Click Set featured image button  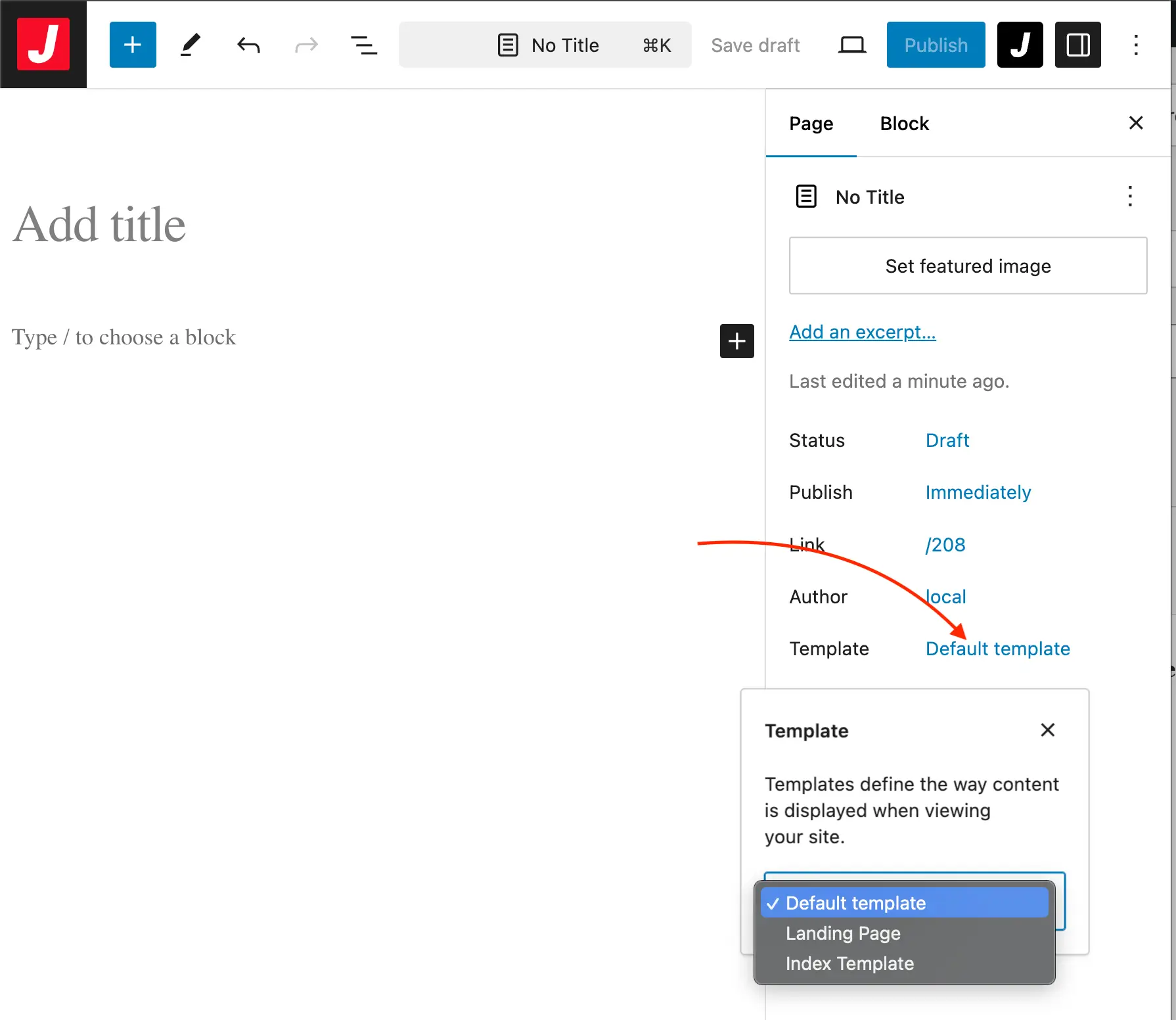point(968,266)
